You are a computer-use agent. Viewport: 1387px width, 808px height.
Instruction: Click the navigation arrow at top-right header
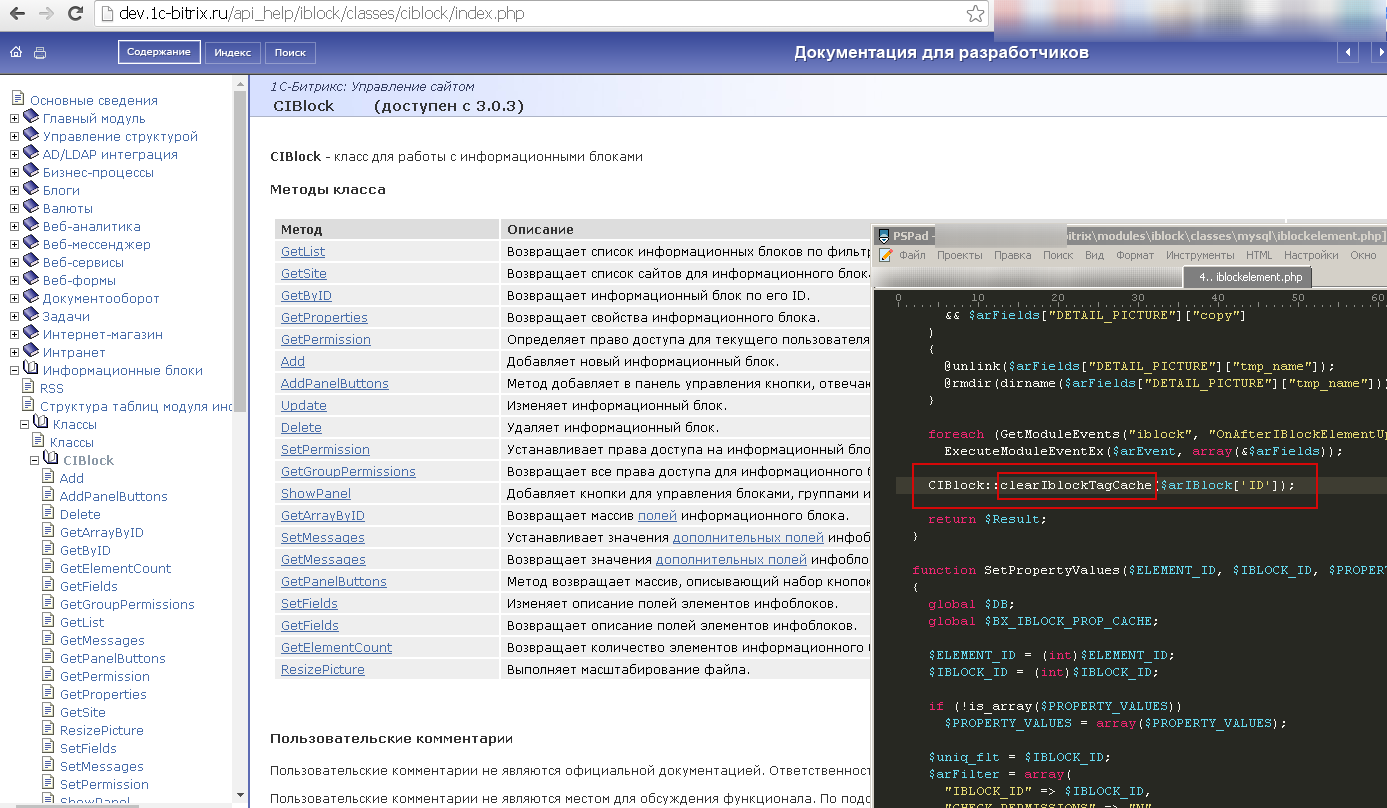point(1347,51)
